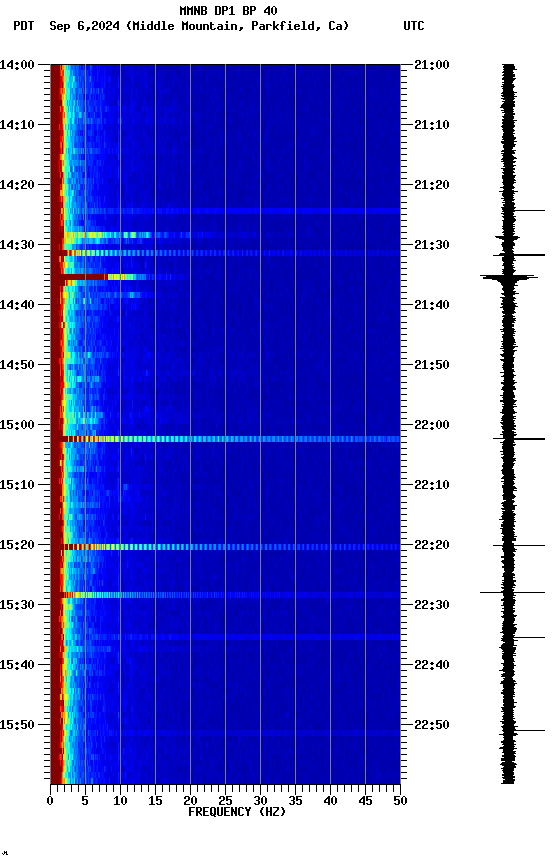Click the seismogram spike just after 22:00 UTC
This screenshot has width=552, height=864.
pyautogui.click(x=519, y=439)
